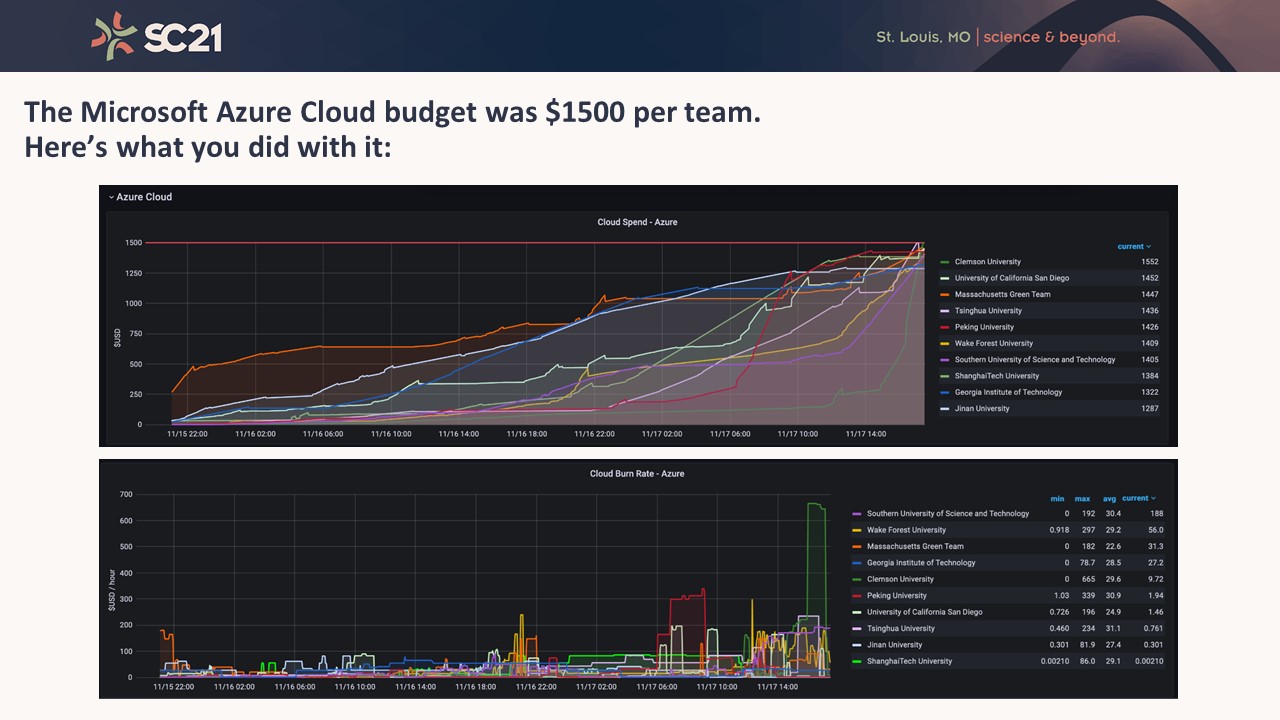Click Jinan University's value 1287

click(x=1150, y=408)
